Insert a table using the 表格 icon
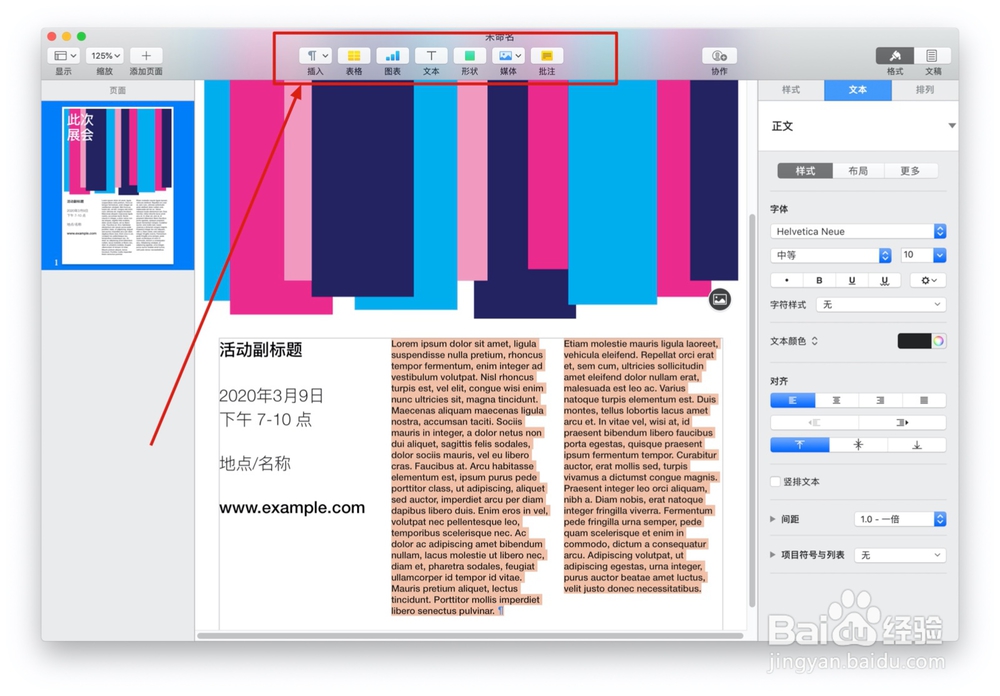The width and height of the screenshot is (1000, 696). 356,55
